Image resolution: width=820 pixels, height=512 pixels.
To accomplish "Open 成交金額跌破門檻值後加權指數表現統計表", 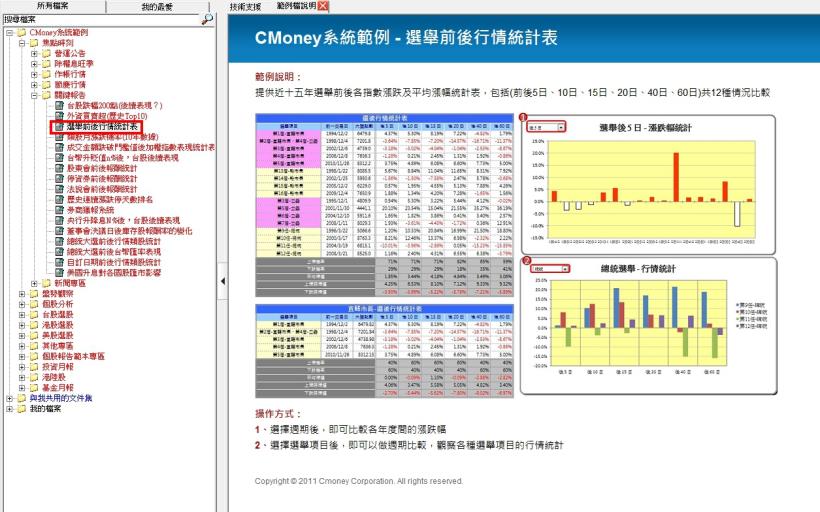I will [141, 147].
